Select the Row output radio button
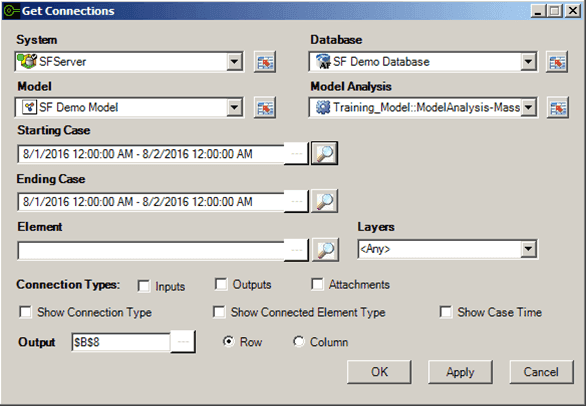Viewport: 586px width, 406px height. tap(228, 341)
